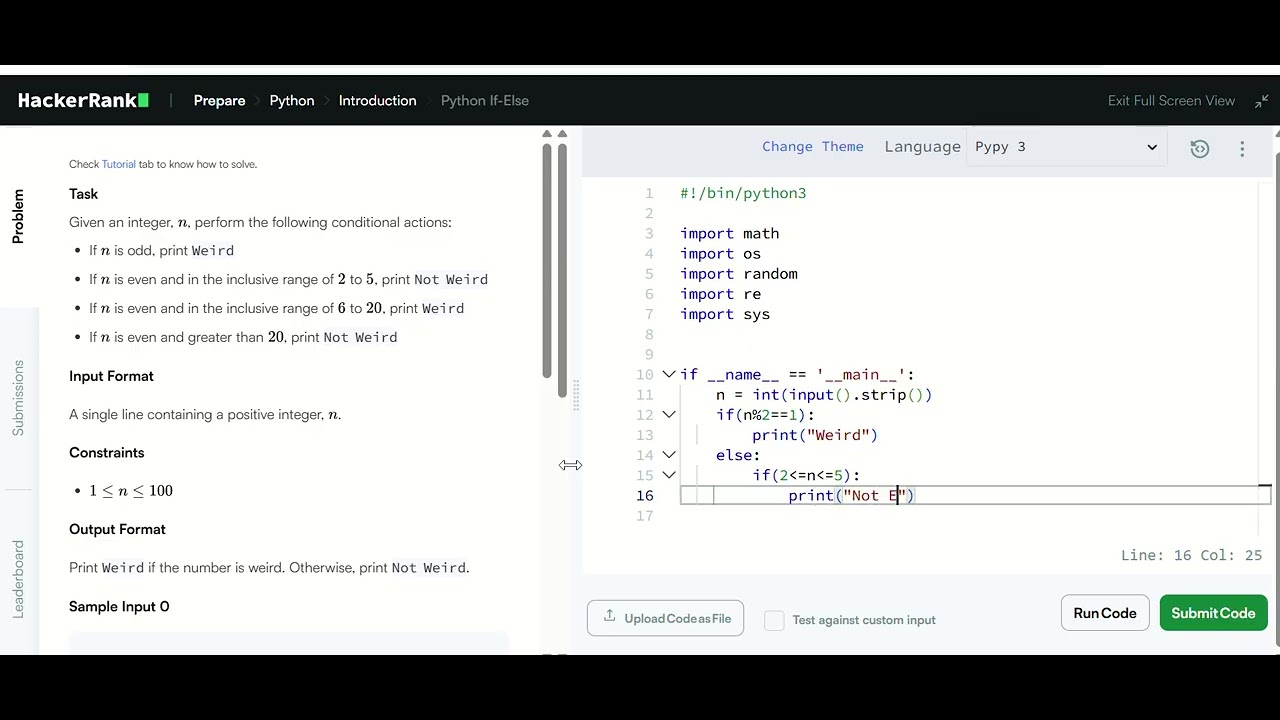The image size is (1280, 720).
Task: Go to Python in the breadcrumb
Action: (x=292, y=100)
